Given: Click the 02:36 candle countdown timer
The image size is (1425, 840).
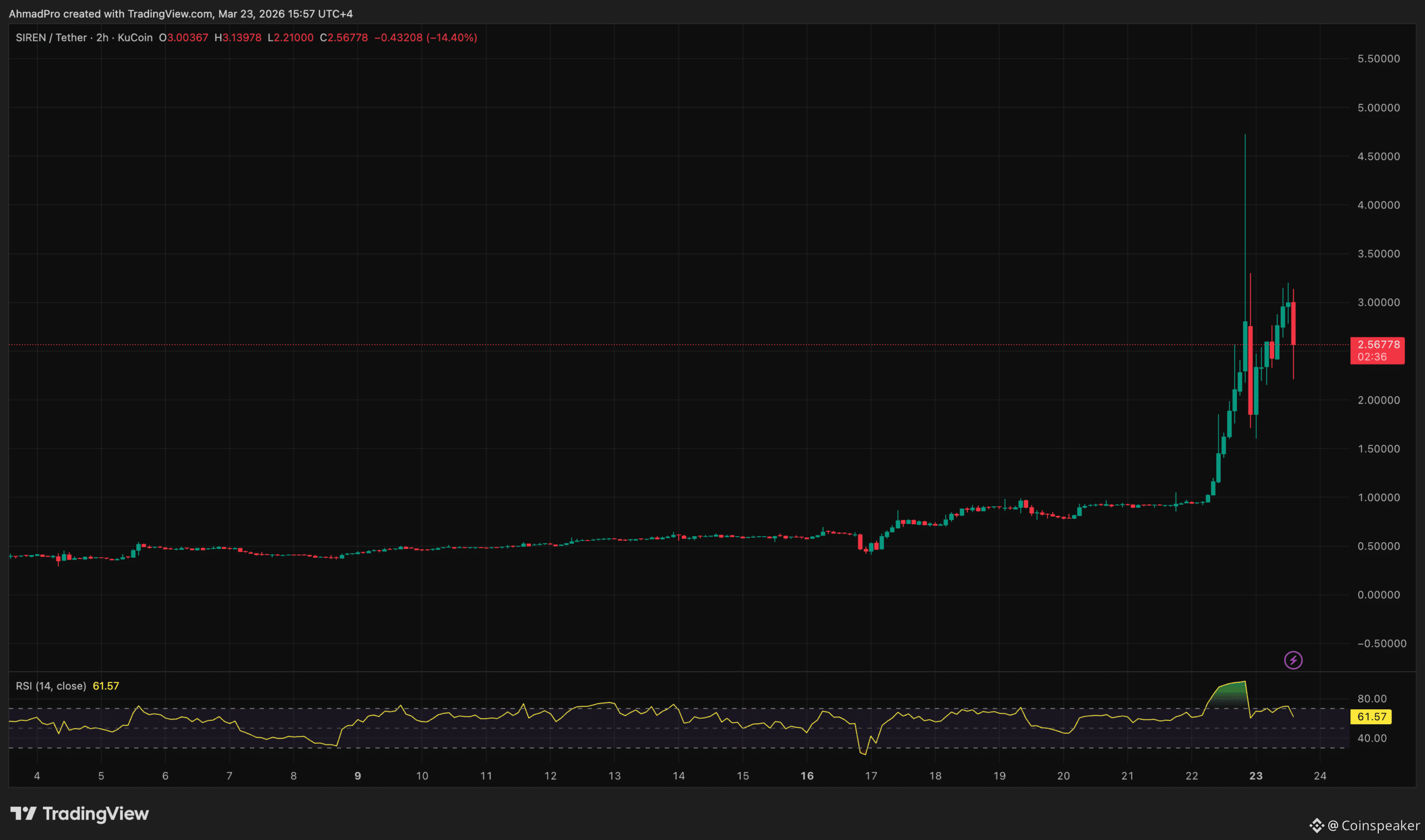Looking at the screenshot, I should coord(1372,357).
